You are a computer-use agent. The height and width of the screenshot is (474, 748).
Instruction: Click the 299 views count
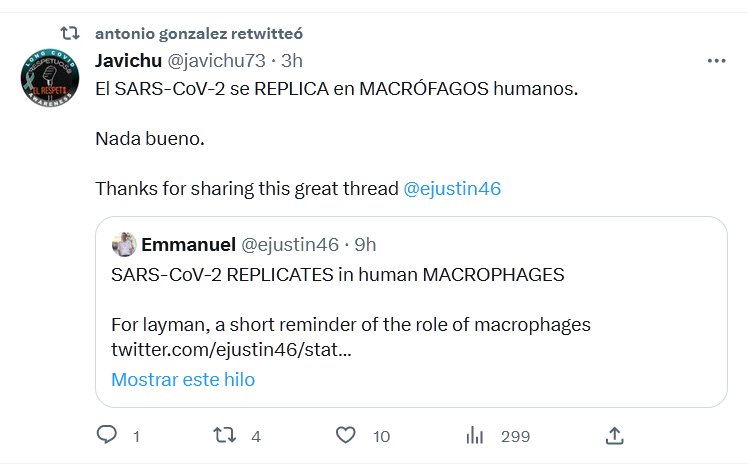coord(515,436)
